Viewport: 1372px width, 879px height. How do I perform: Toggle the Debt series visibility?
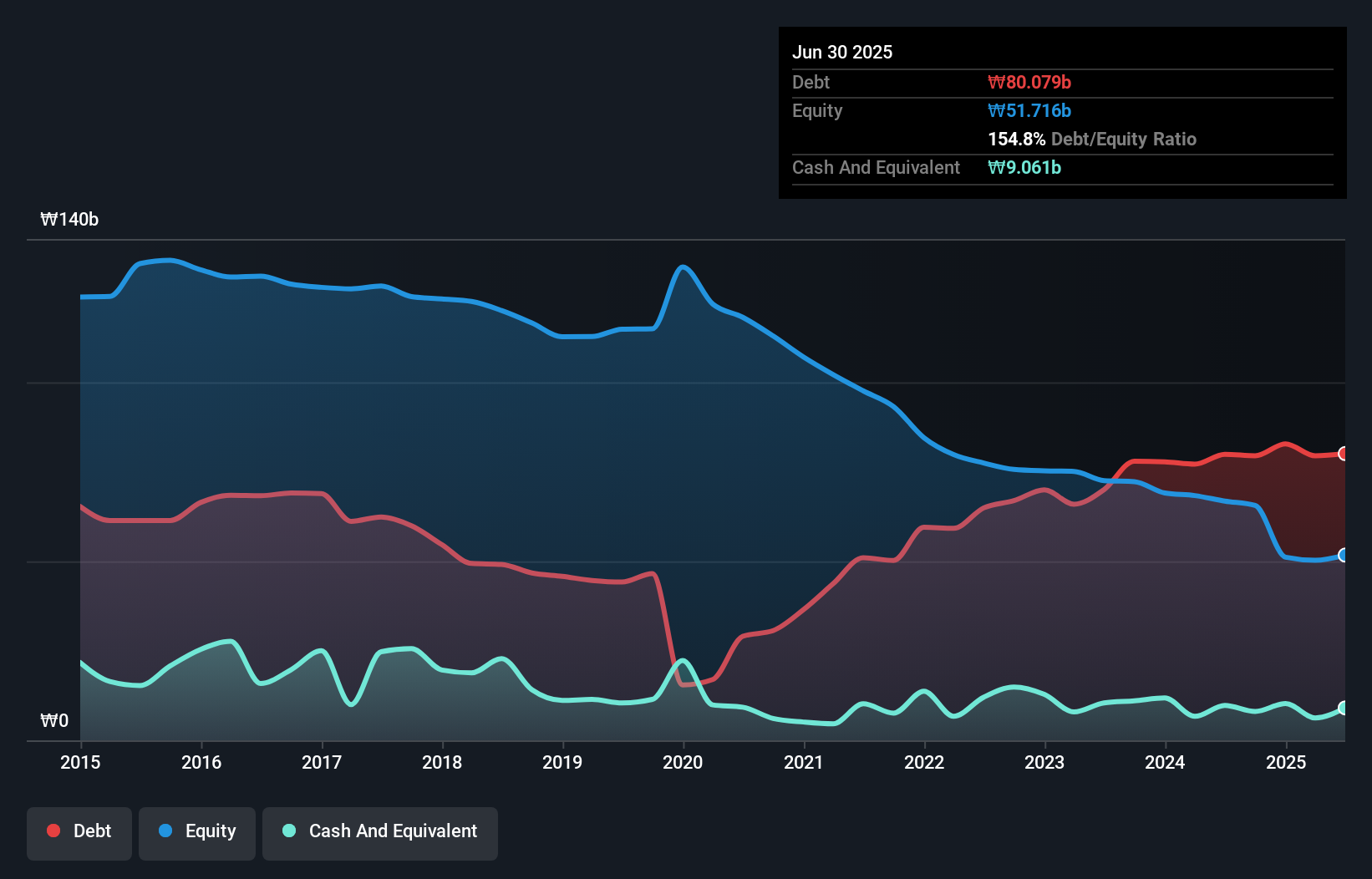click(x=79, y=831)
